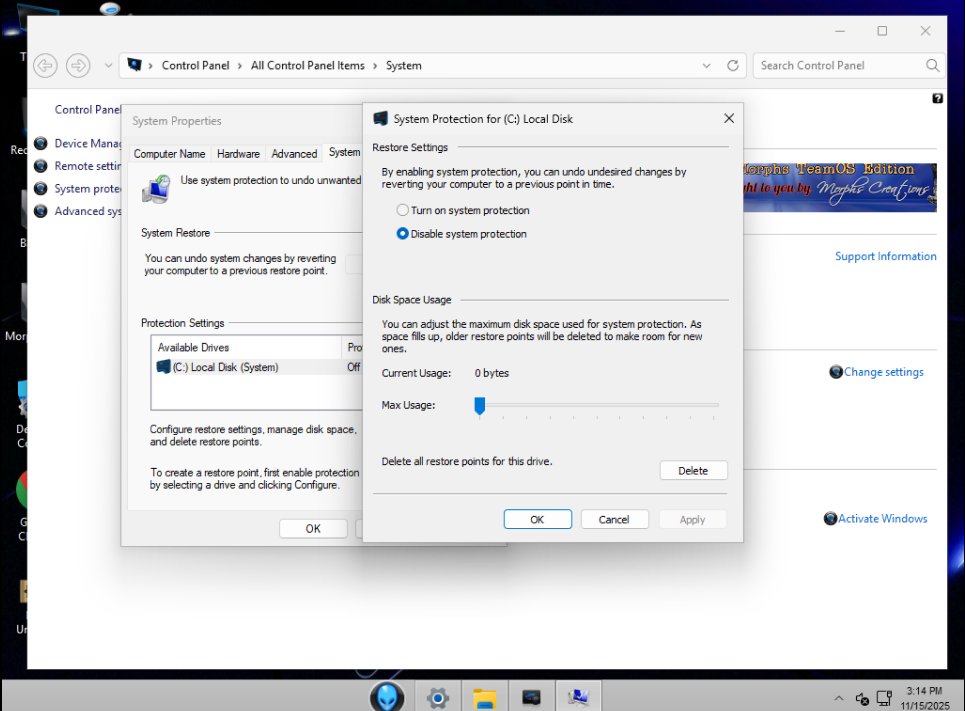
Task: Expand the recent locations chevron
Action: pyautogui.click(x=108, y=66)
